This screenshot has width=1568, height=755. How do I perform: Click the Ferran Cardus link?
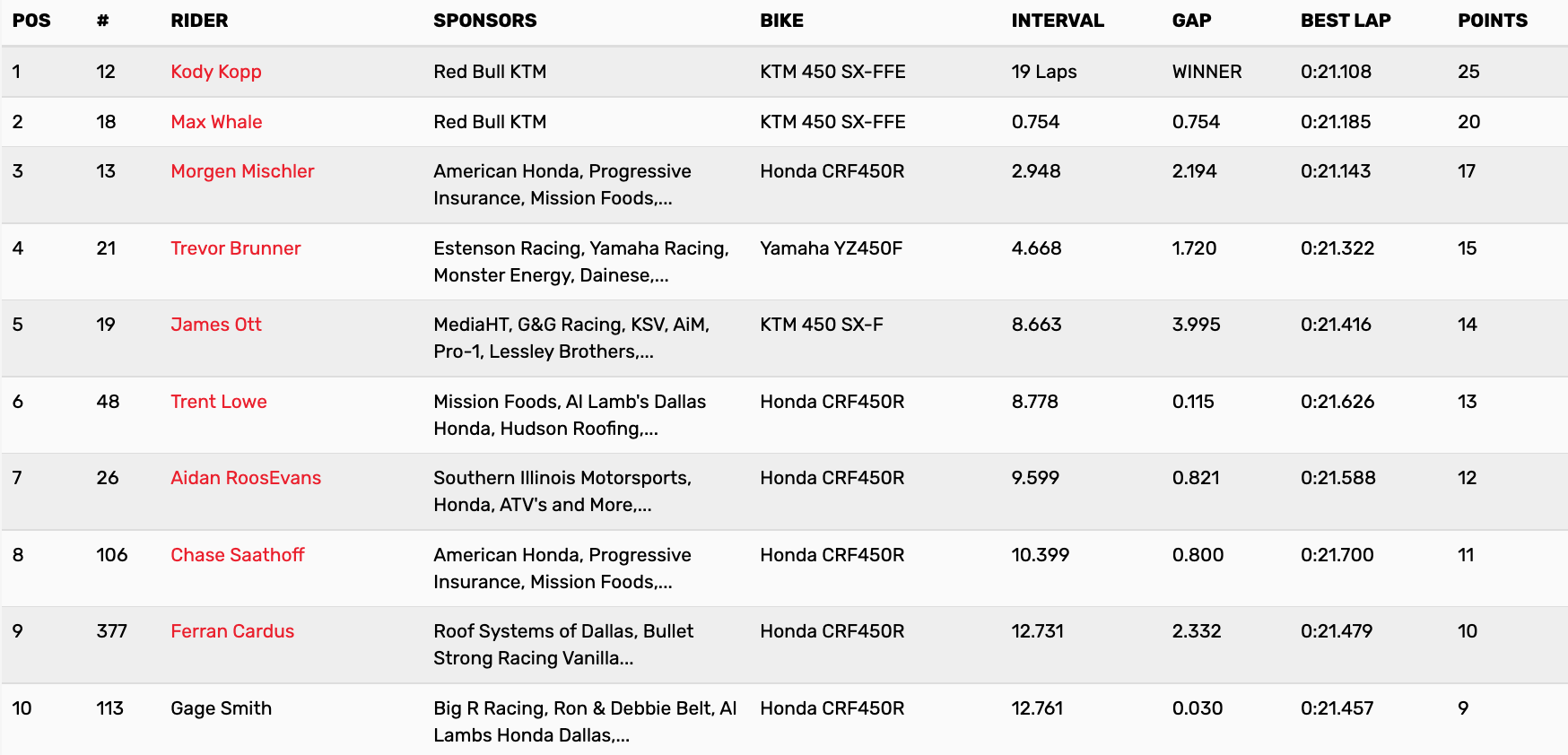pos(231,631)
